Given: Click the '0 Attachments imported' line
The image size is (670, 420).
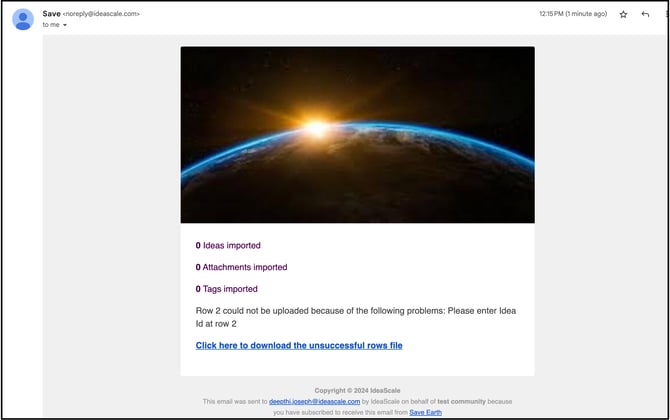Looking at the screenshot, I should pyautogui.click(x=241, y=267).
